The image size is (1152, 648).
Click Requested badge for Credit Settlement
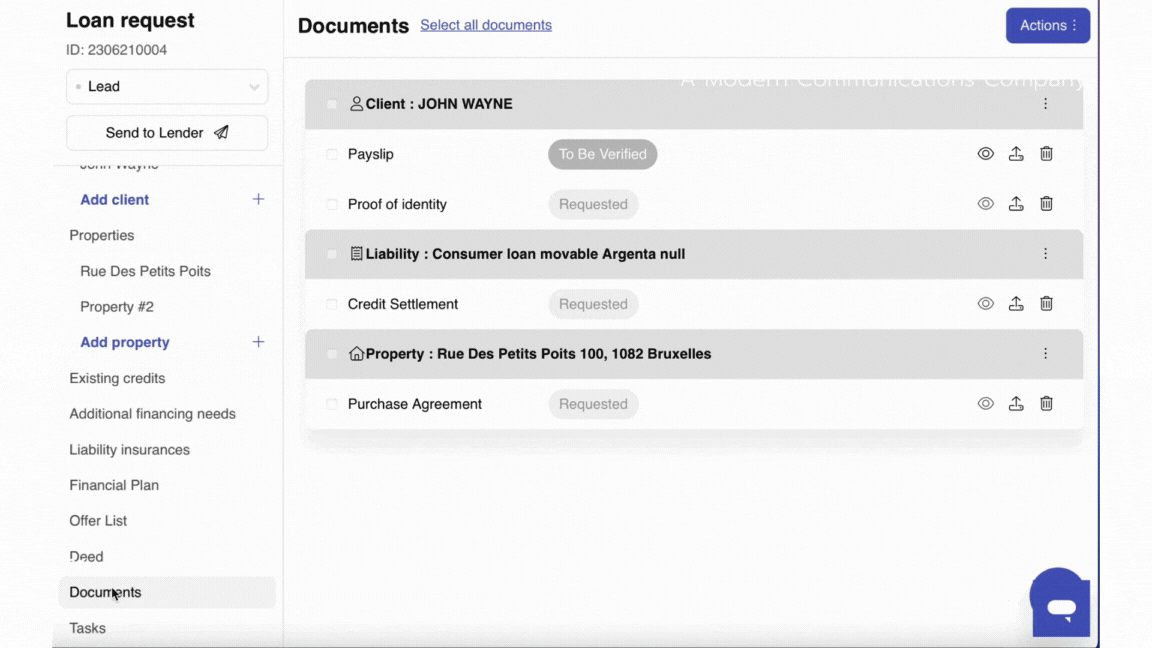point(593,304)
